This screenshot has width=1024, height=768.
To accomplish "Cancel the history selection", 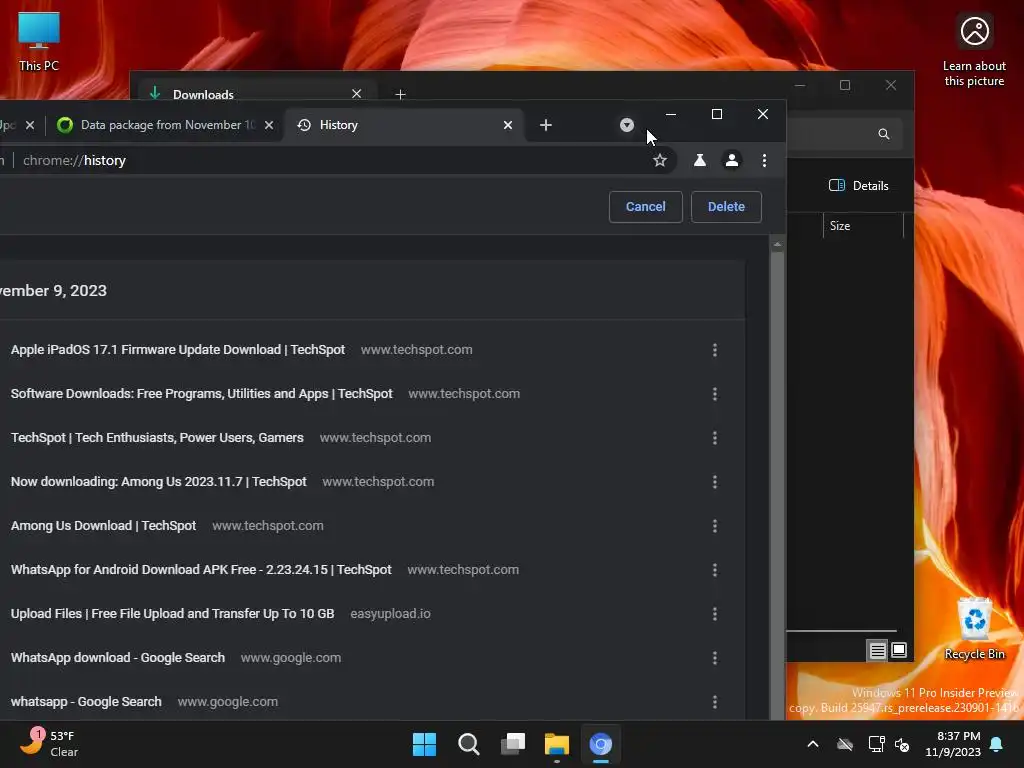I will coord(645,206).
